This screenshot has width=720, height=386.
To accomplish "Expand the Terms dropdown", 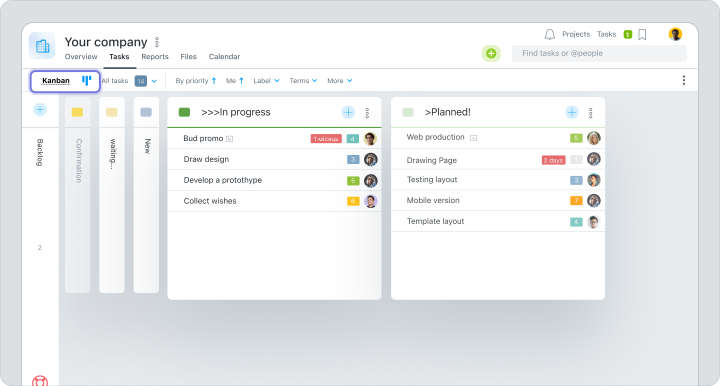I will (303, 81).
